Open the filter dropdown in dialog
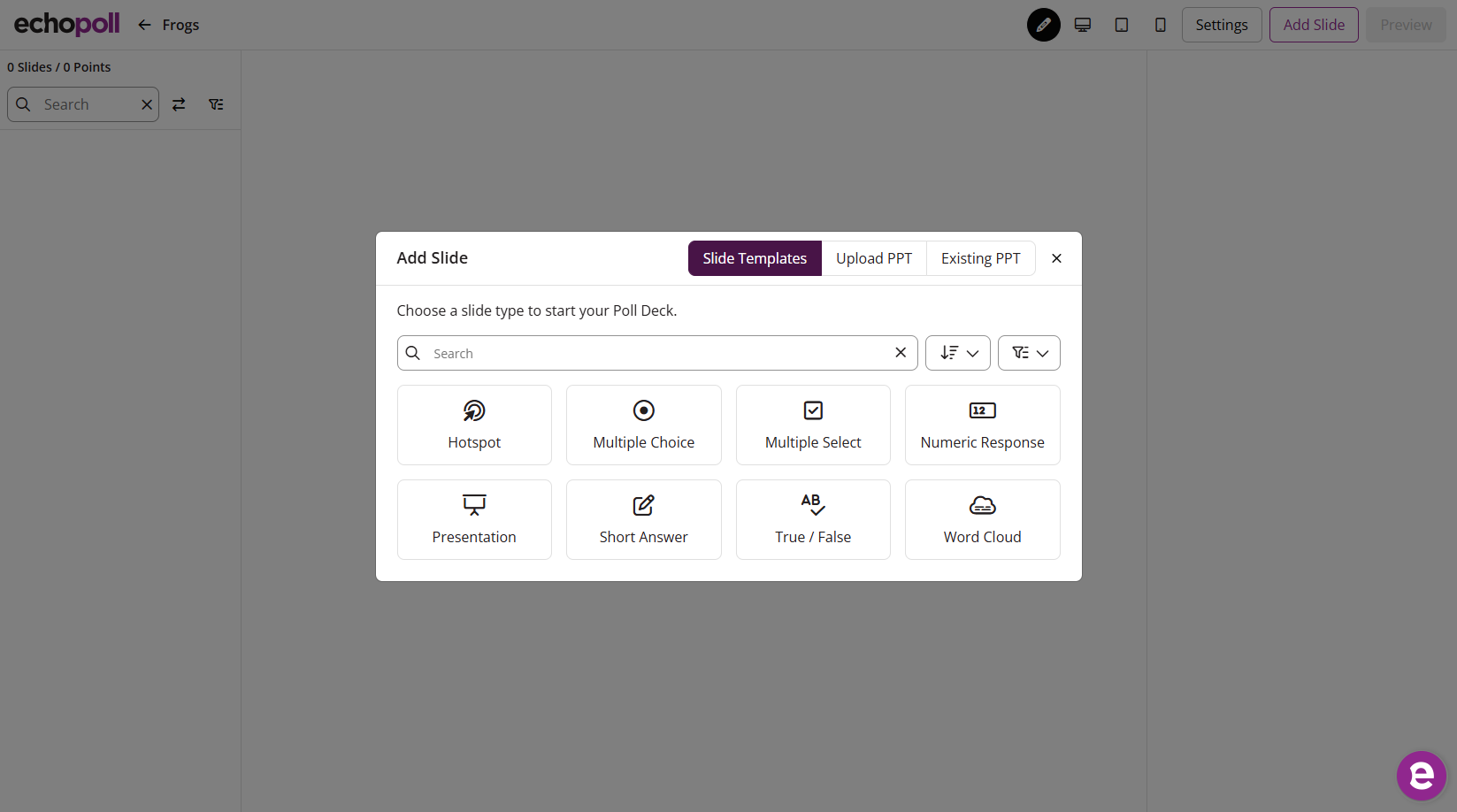Image resolution: width=1457 pixels, height=812 pixels. 1029,353
